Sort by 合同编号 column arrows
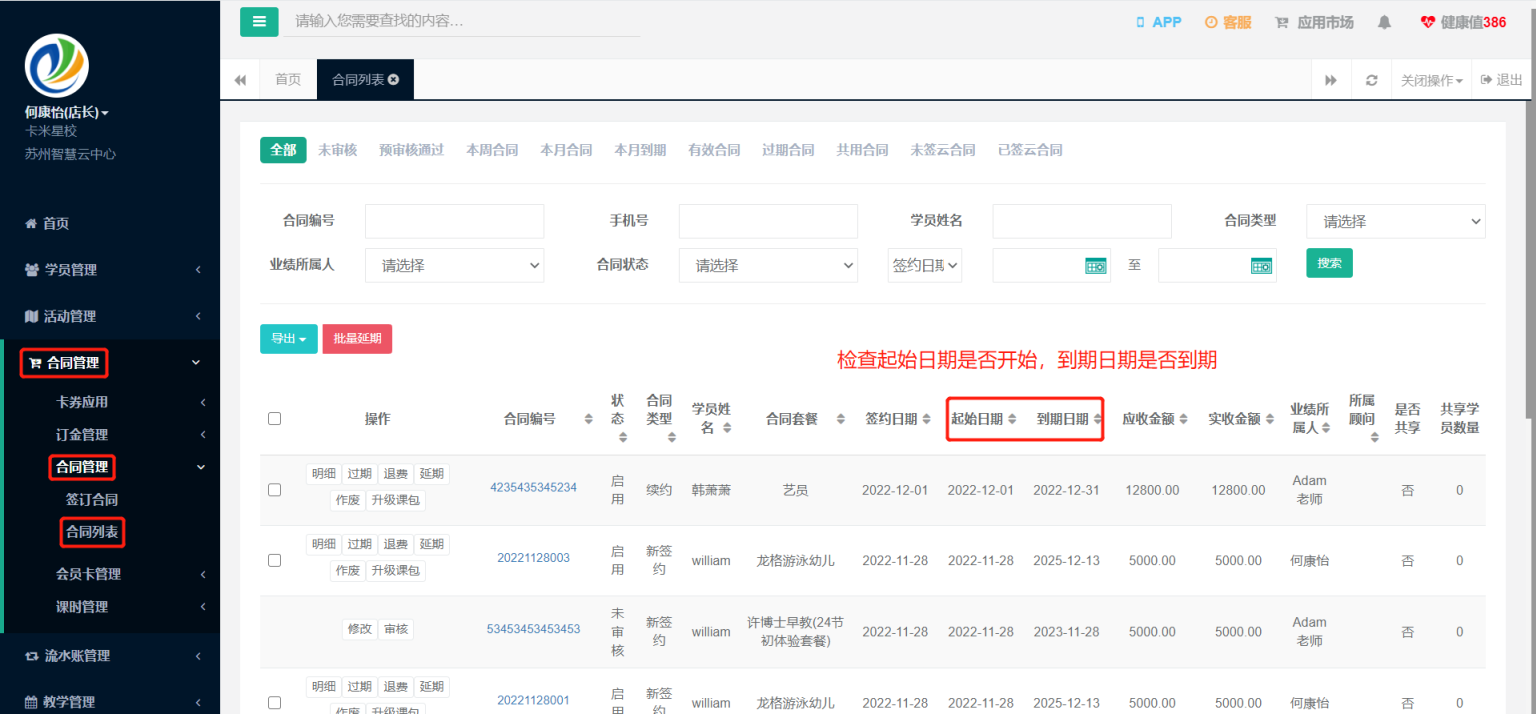The height and width of the screenshot is (714, 1536). pyautogui.click(x=588, y=420)
